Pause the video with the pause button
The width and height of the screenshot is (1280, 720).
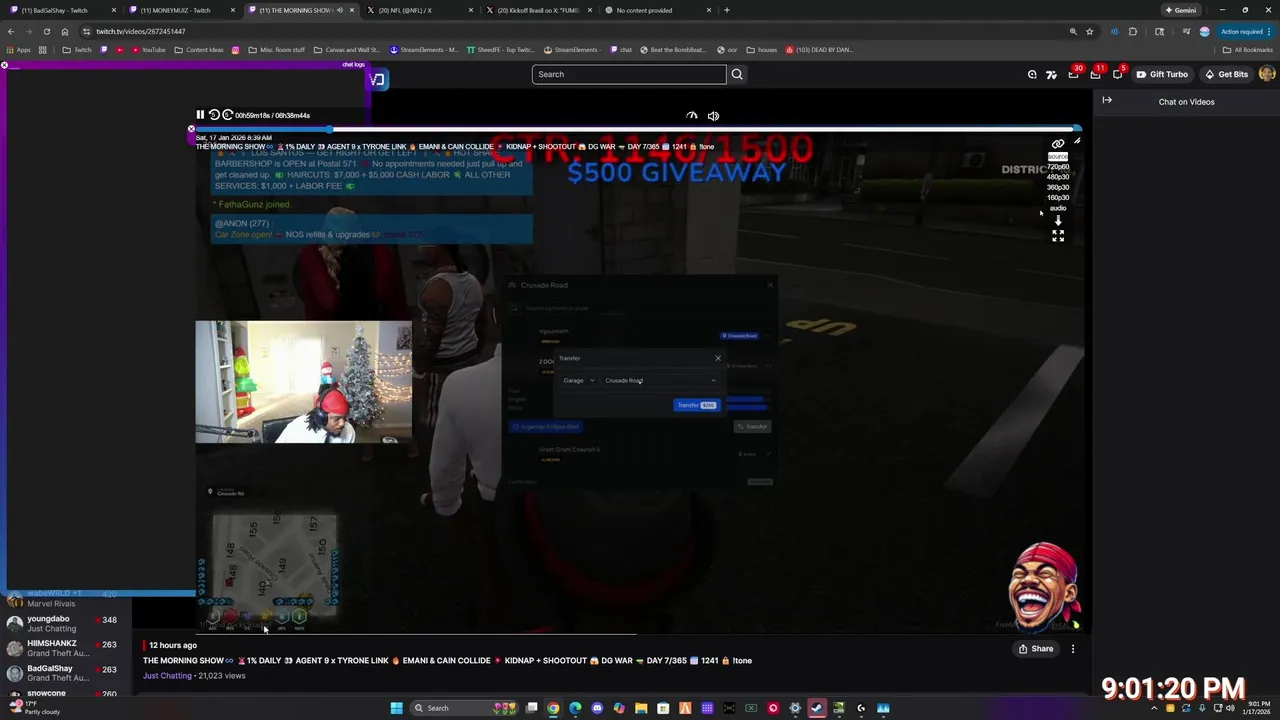[200, 115]
